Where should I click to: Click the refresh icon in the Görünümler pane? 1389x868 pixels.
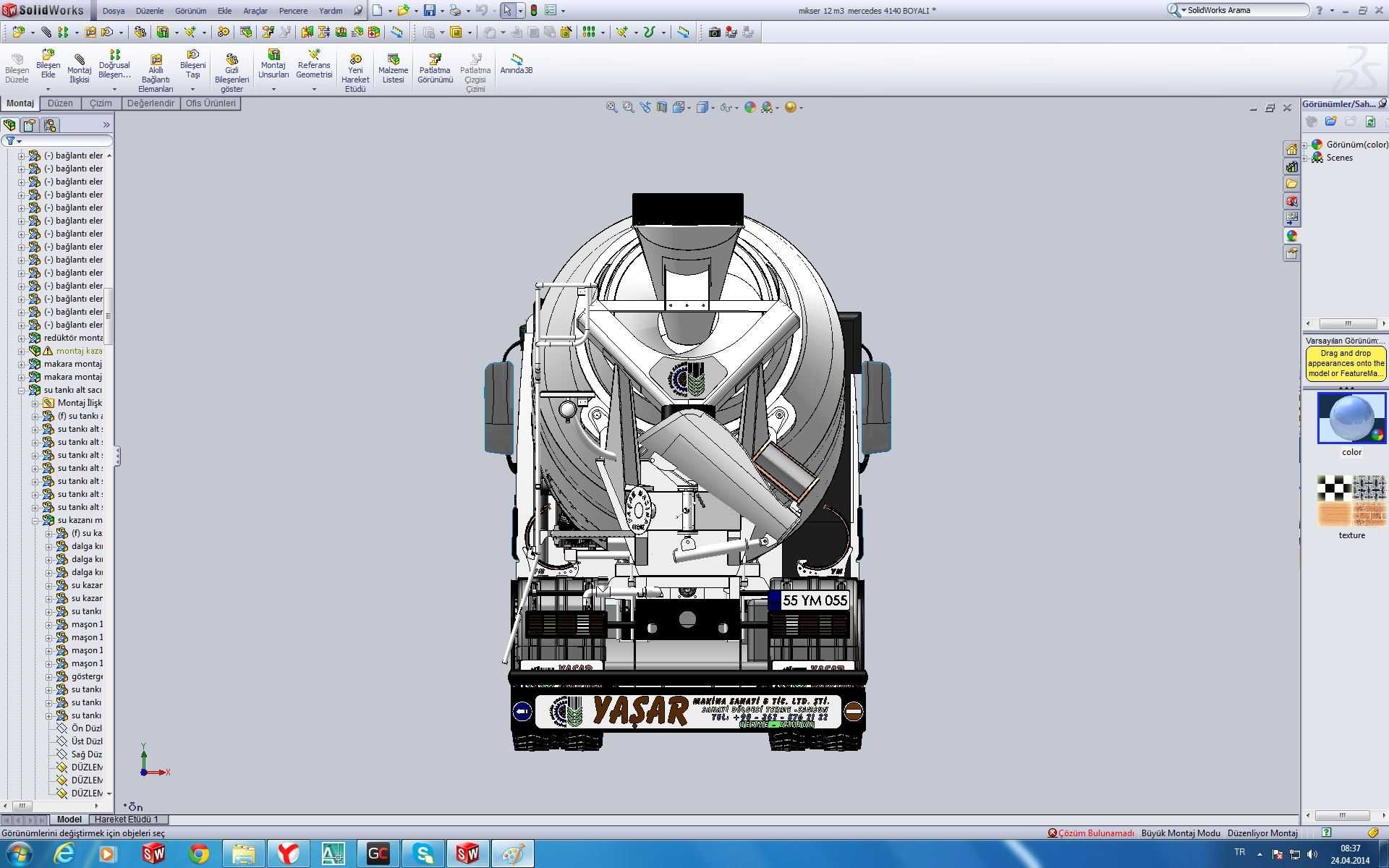click(1369, 122)
